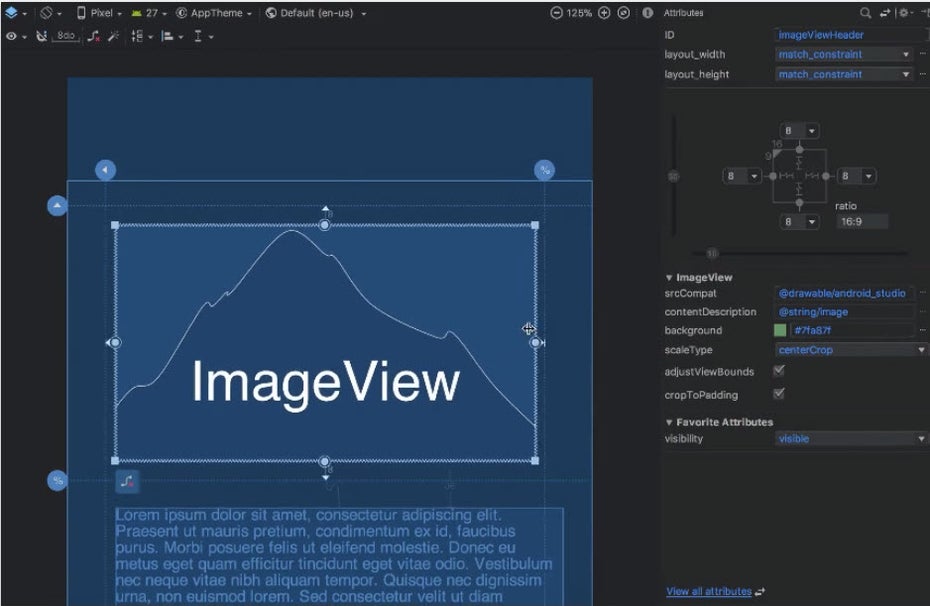Click the right constraint dot in inspector
Image resolution: width=930 pixels, height=606 pixels.
pos(826,176)
